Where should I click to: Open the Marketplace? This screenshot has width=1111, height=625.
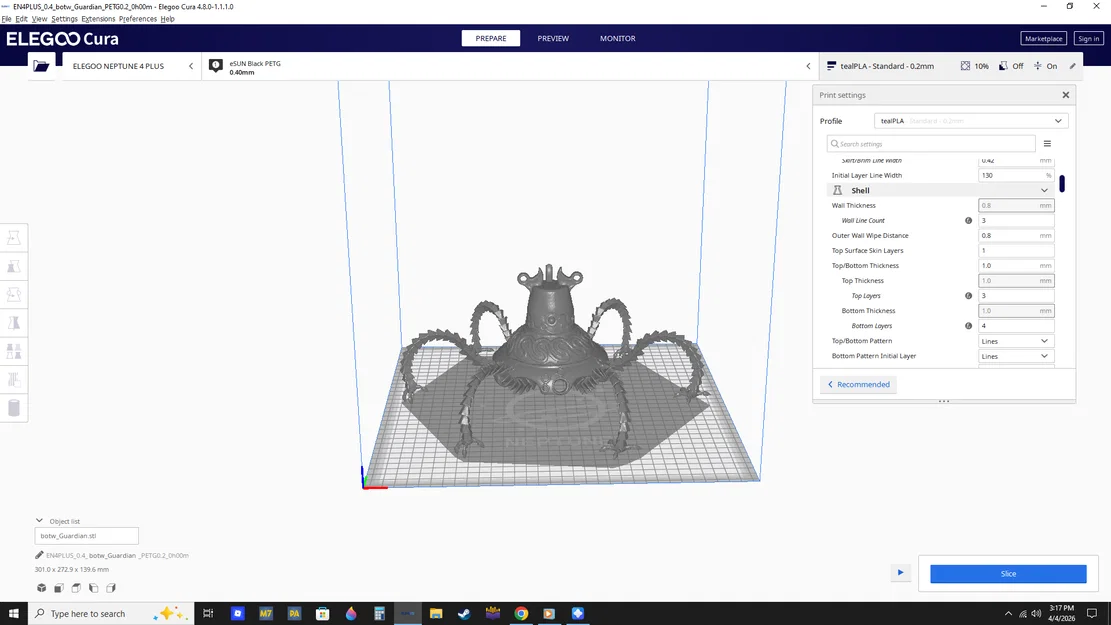point(1043,38)
